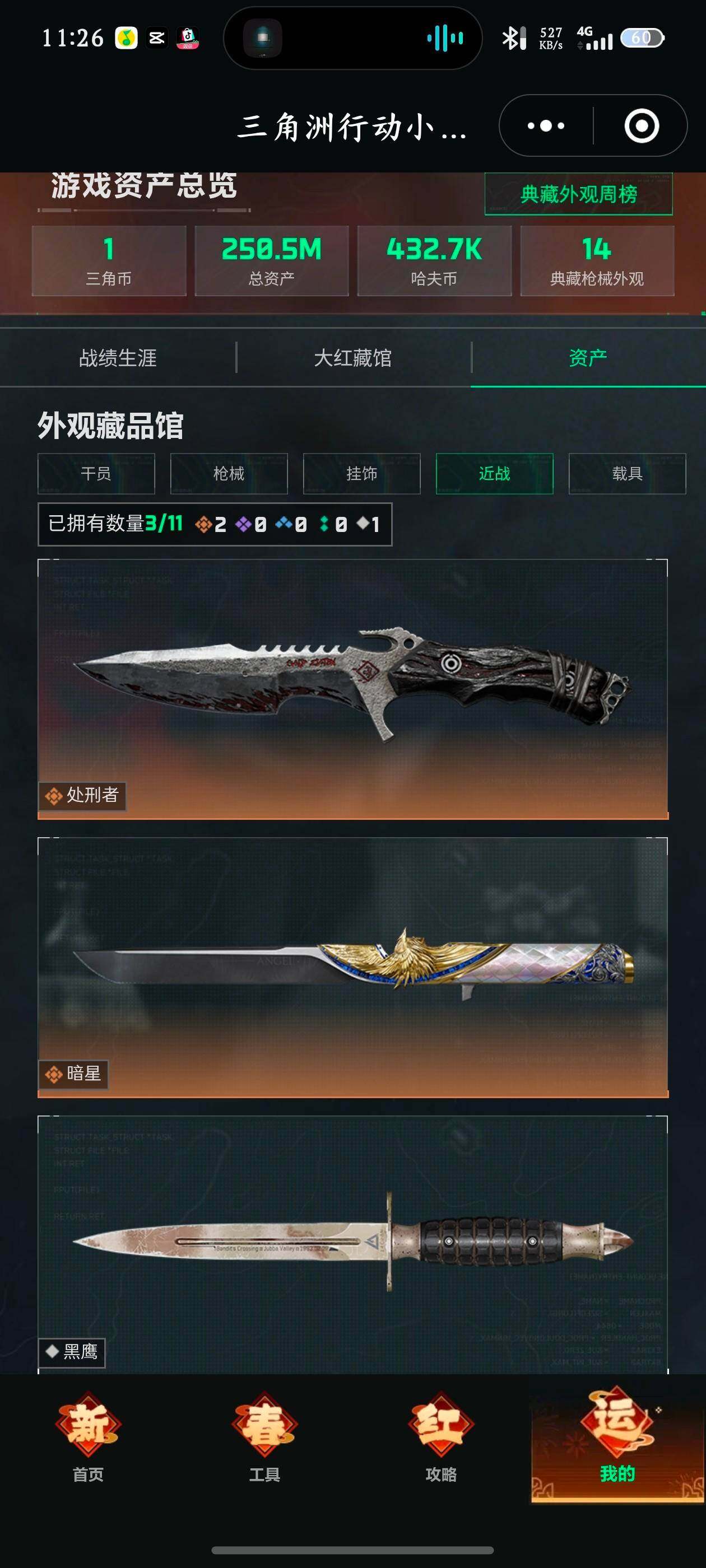The width and height of the screenshot is (706, 1568).
Task: Switch to the 大红藏馆 tab
Action: 352,357
